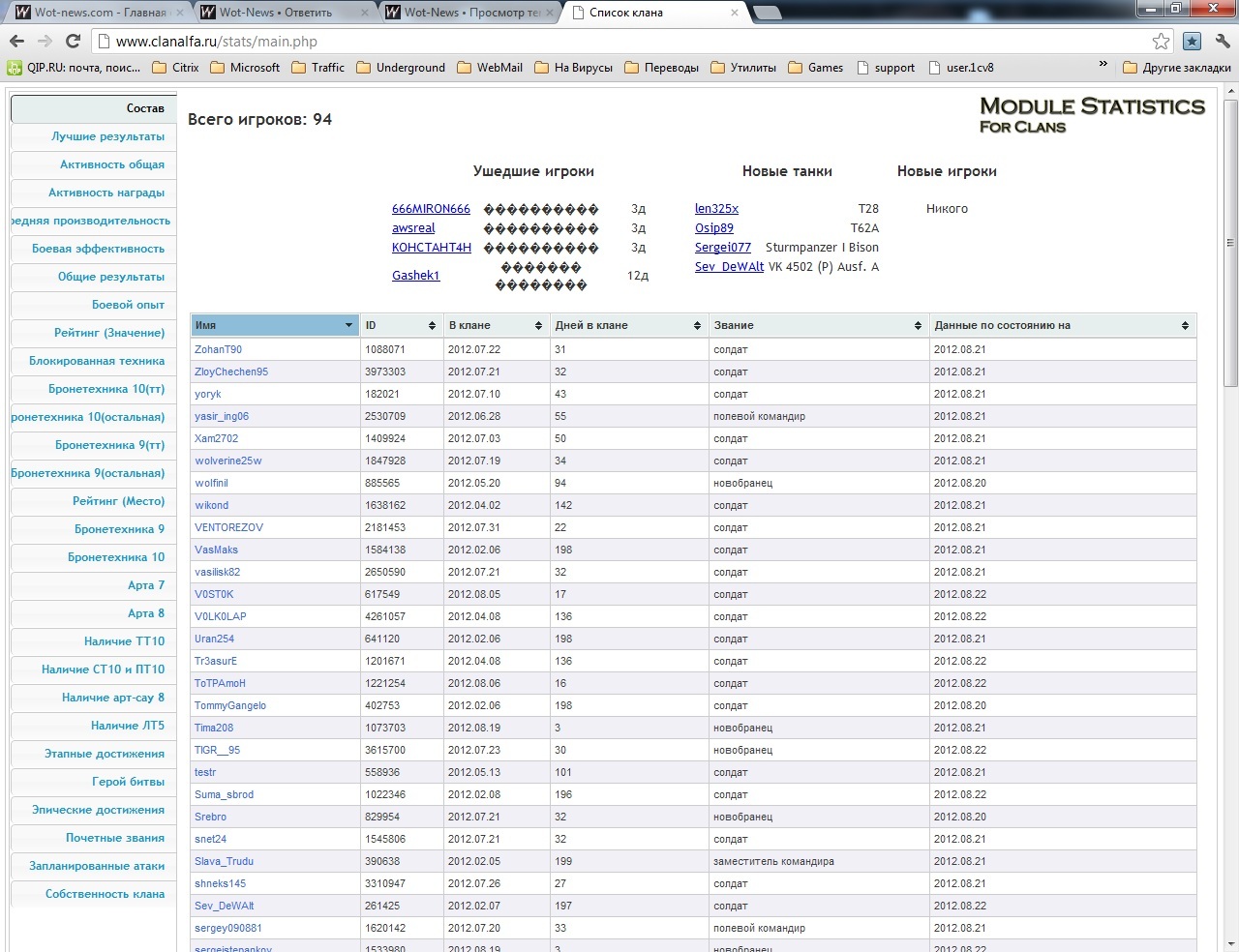Sort table by Звание column

[819, 325]
